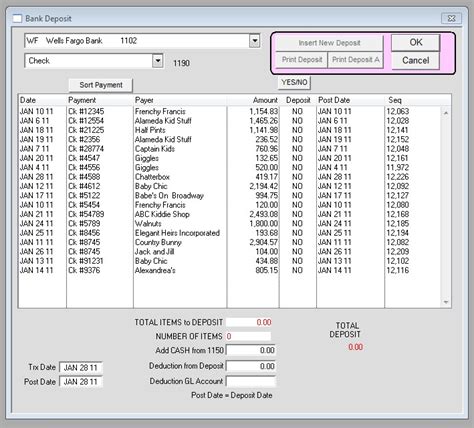
Task: Select payer Captain Kids
Action: click(x=155, y=149)
